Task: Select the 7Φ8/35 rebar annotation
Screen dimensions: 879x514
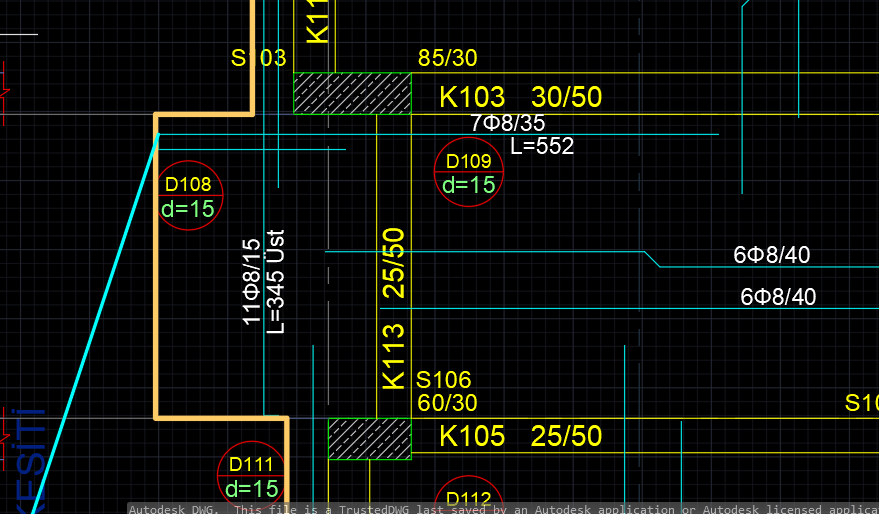Action: click(x=508, y=123)
